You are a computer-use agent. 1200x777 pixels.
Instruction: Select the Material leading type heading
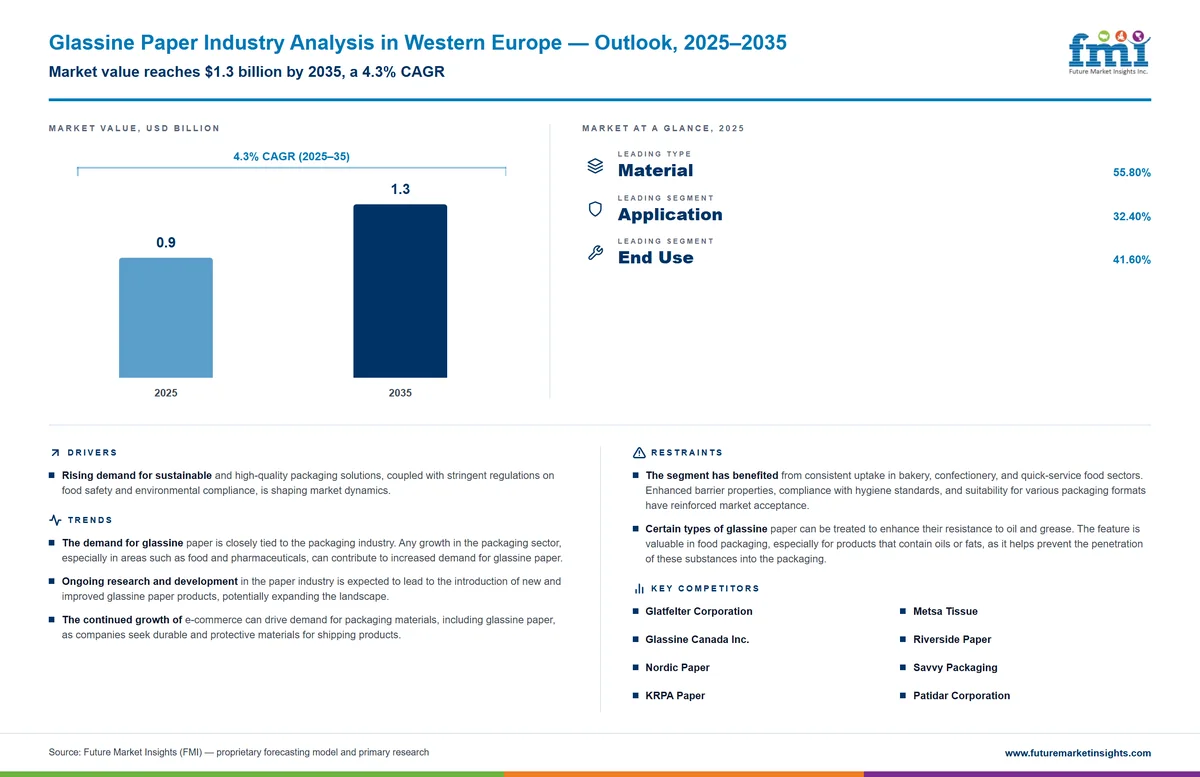(x=655, y=171)
